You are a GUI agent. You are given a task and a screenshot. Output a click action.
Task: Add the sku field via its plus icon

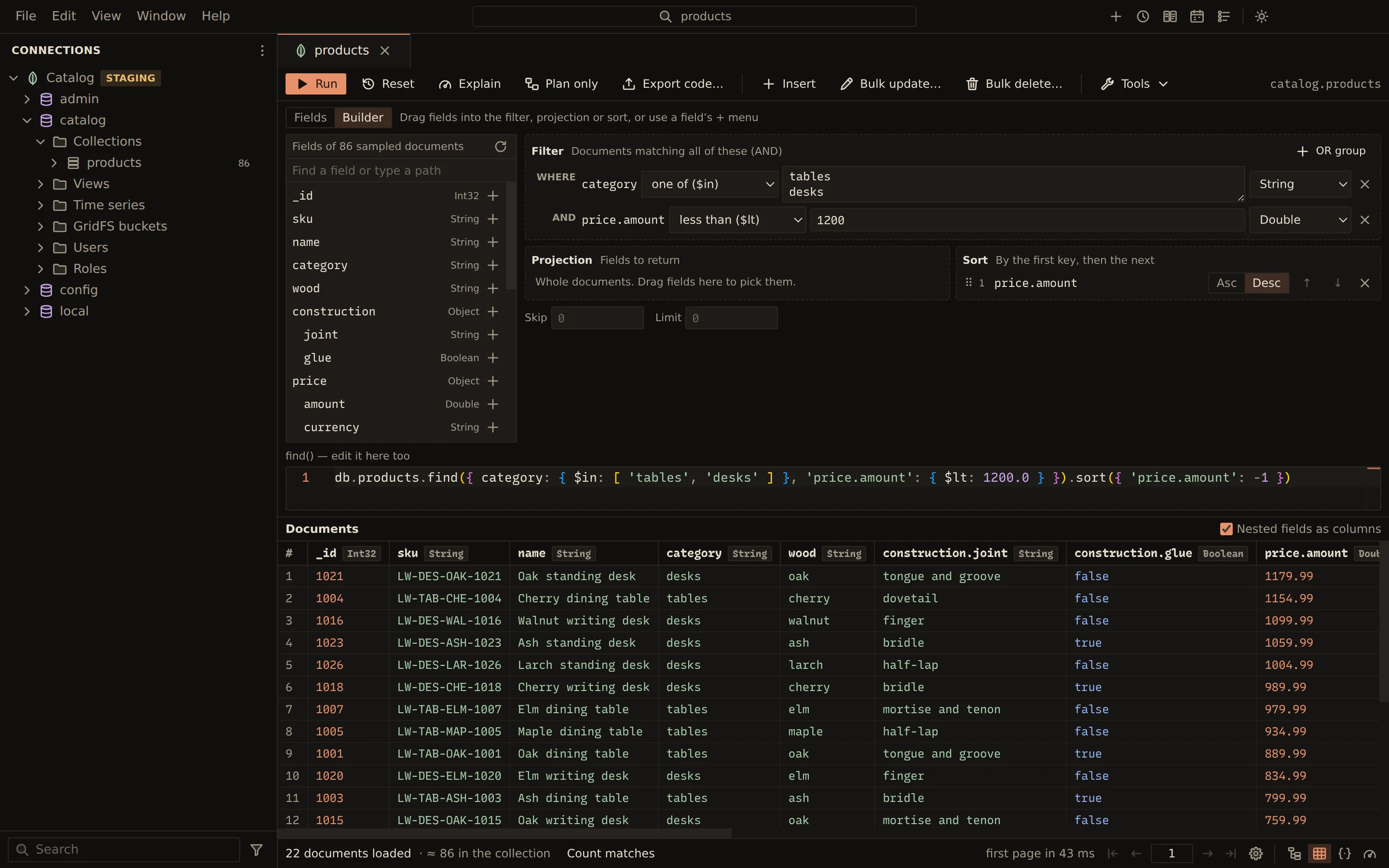[492, 219]
